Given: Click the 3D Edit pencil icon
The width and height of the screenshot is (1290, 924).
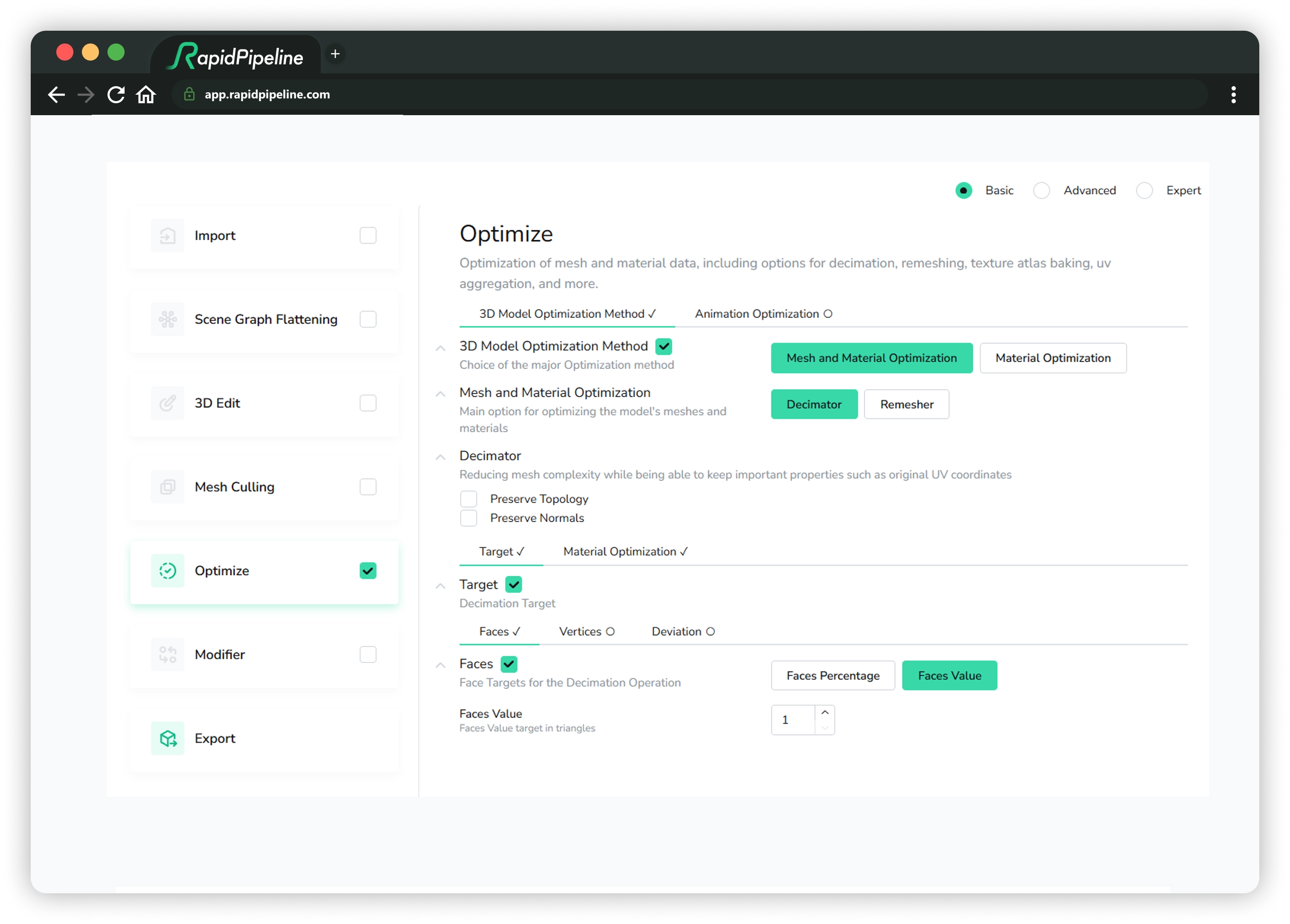Looking at the screenshot, I should 167,403.
